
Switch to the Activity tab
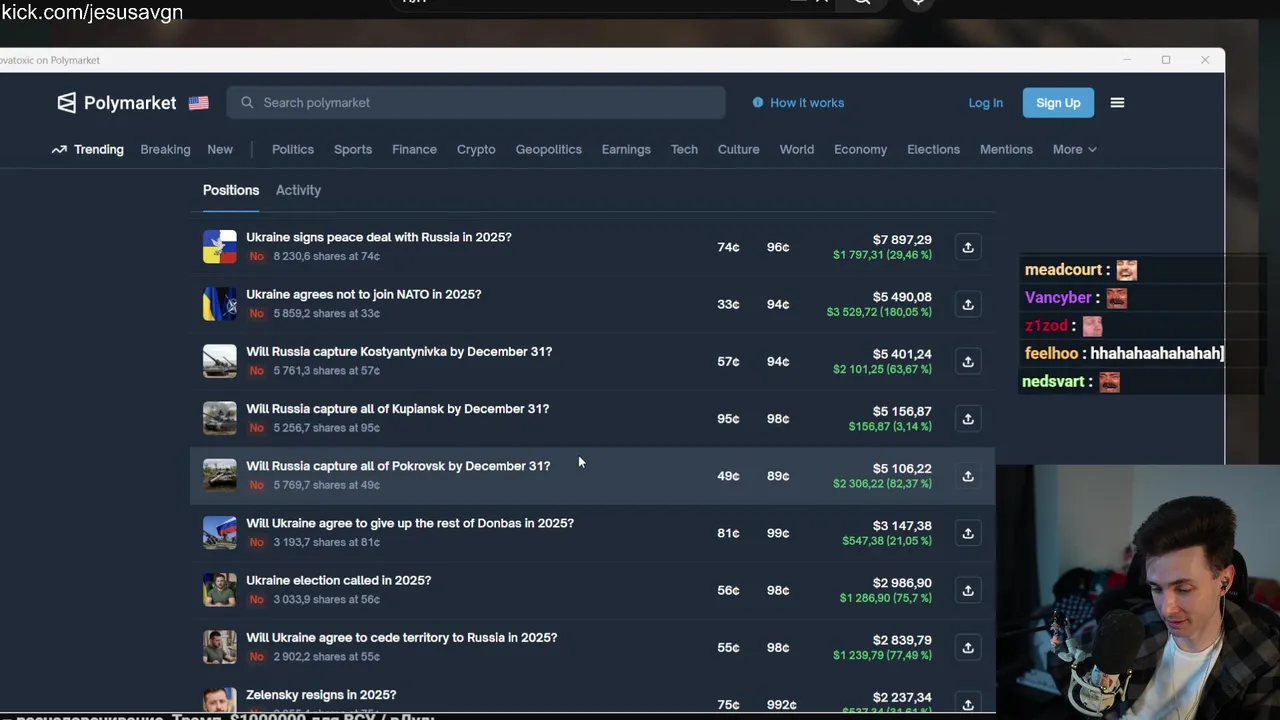298,190
